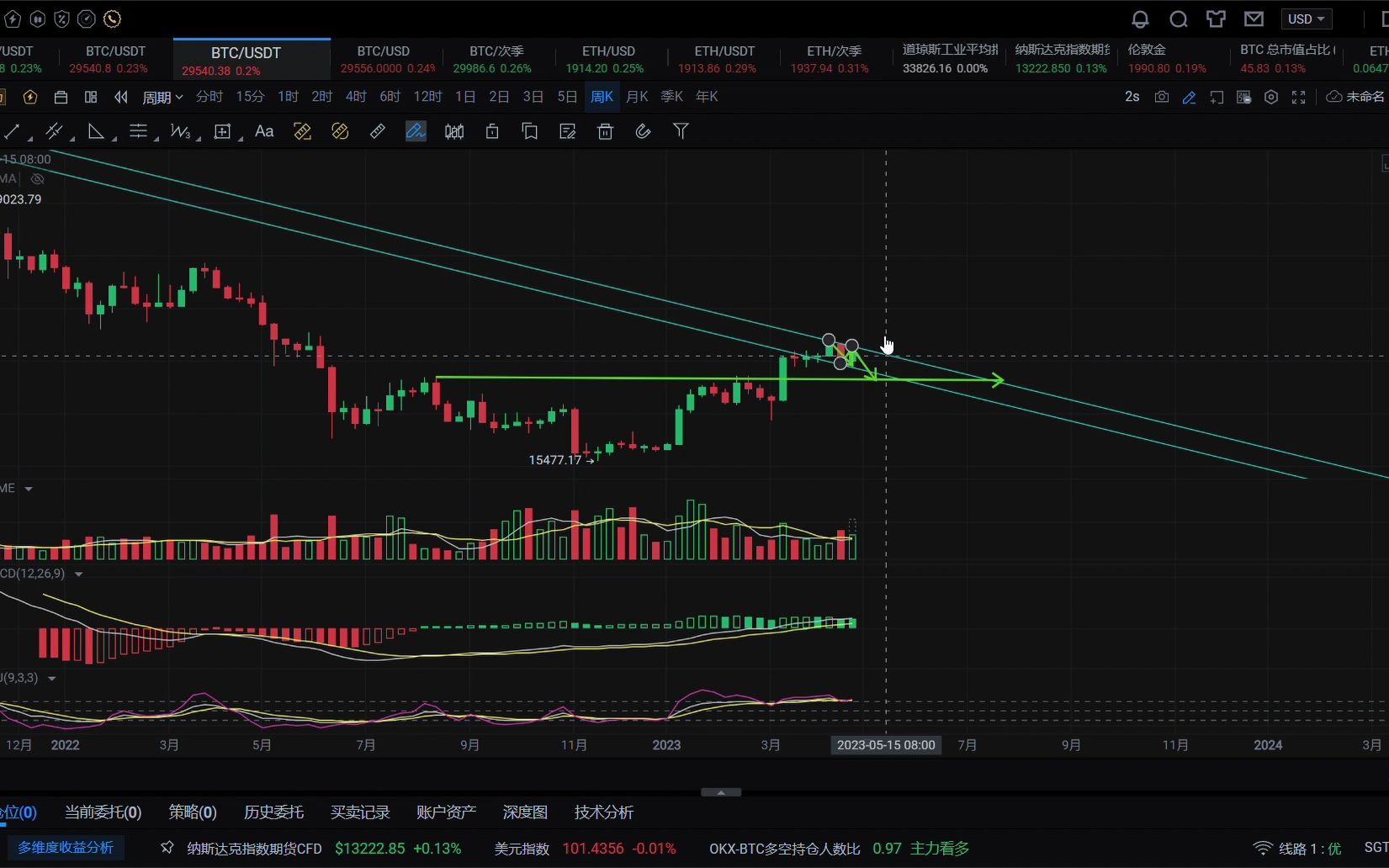1389x868 pixels.
Task: Select the ruler measurement tool
Action: (377, 131)
